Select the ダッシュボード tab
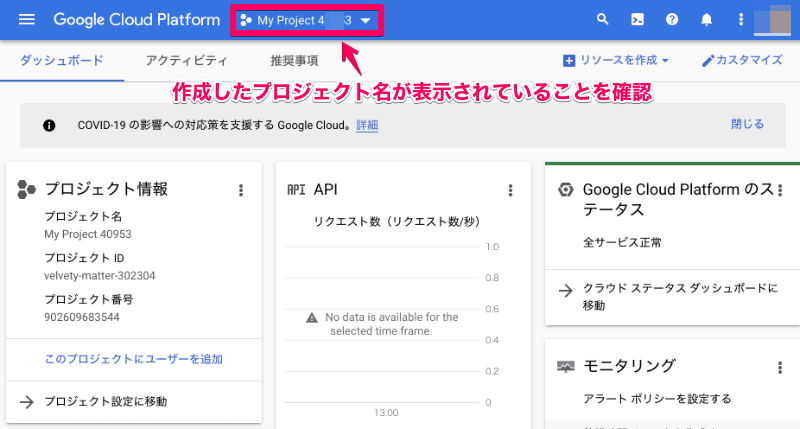Viewport: 800px width, 429px height. pyautogui.click(x=61, y=60)
